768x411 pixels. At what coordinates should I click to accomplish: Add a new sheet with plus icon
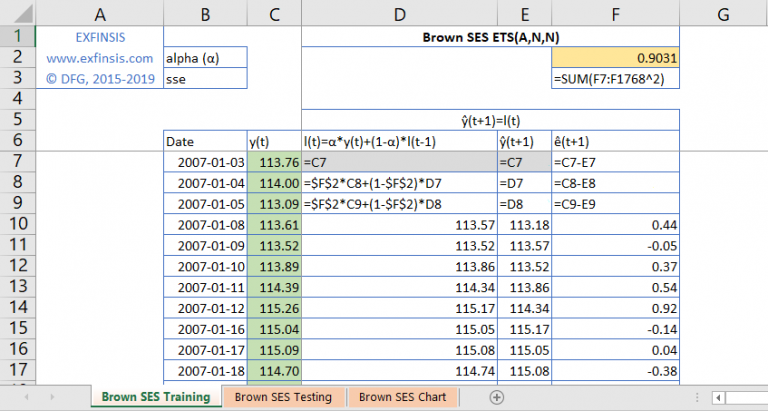coord(496,397)
